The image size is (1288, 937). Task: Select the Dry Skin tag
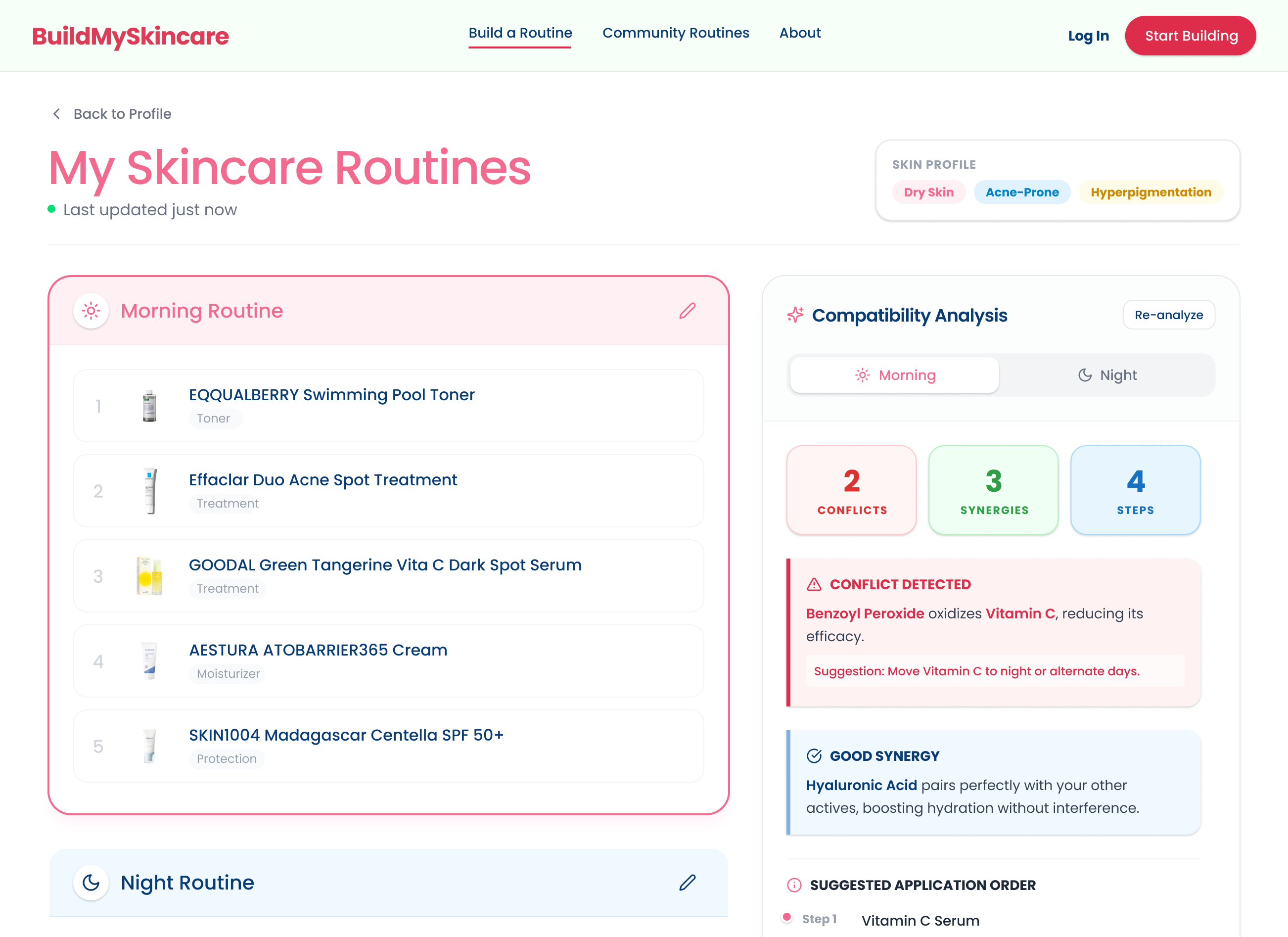pyautogui.click(x=928, y=192)
